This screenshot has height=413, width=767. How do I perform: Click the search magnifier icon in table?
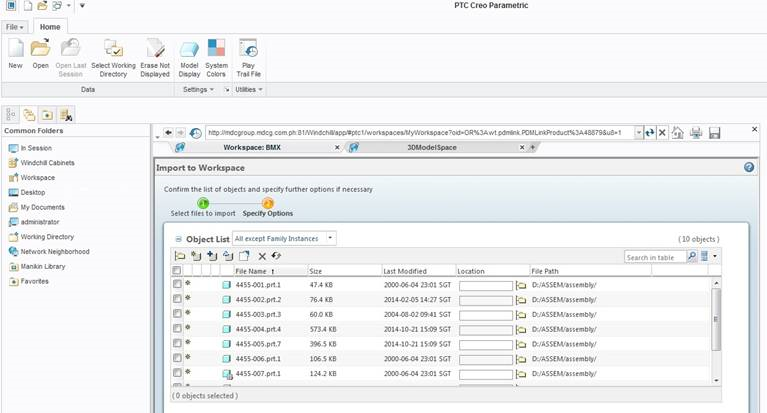pyautogui.click(x=692, y=256)
